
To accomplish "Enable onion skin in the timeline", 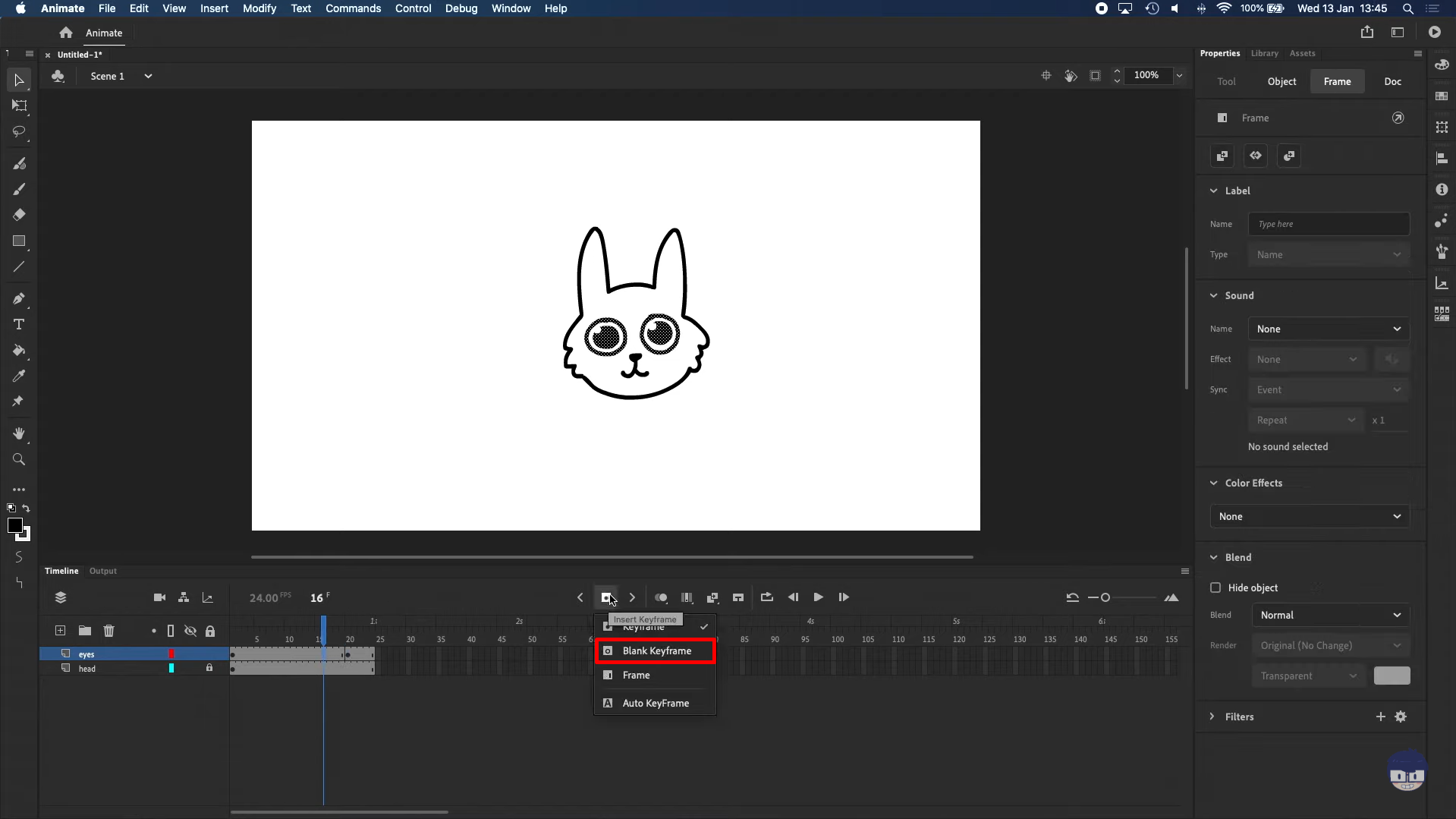I will (661, 597).
